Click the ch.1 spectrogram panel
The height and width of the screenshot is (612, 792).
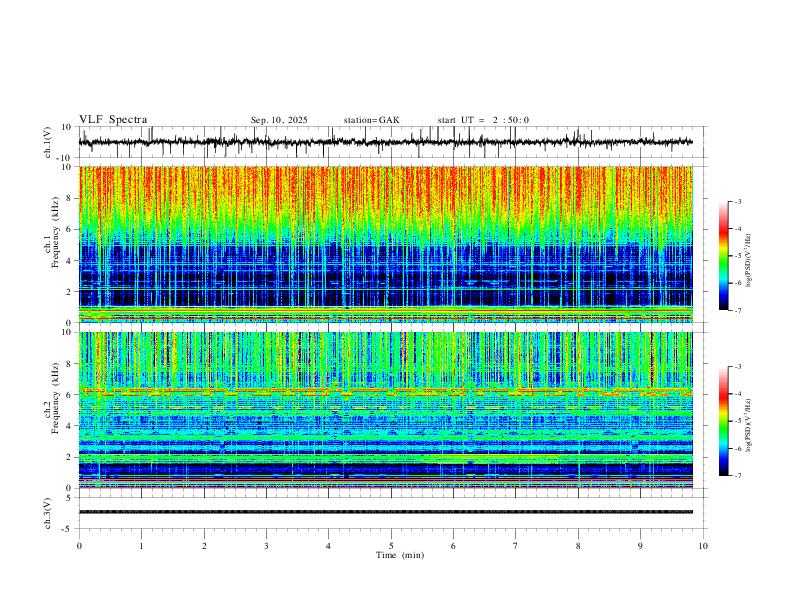[x=385, y=244]
